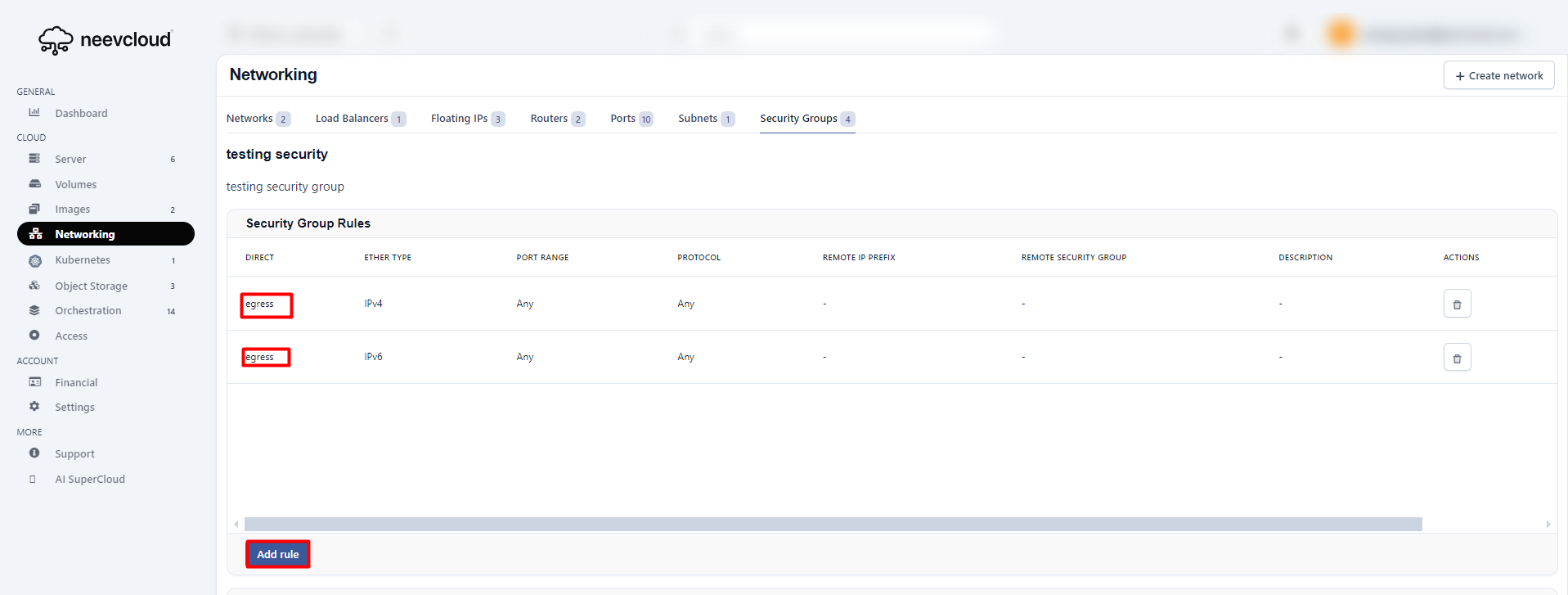Open Kubernetes in the sidebar

click(x=82, y=260)
